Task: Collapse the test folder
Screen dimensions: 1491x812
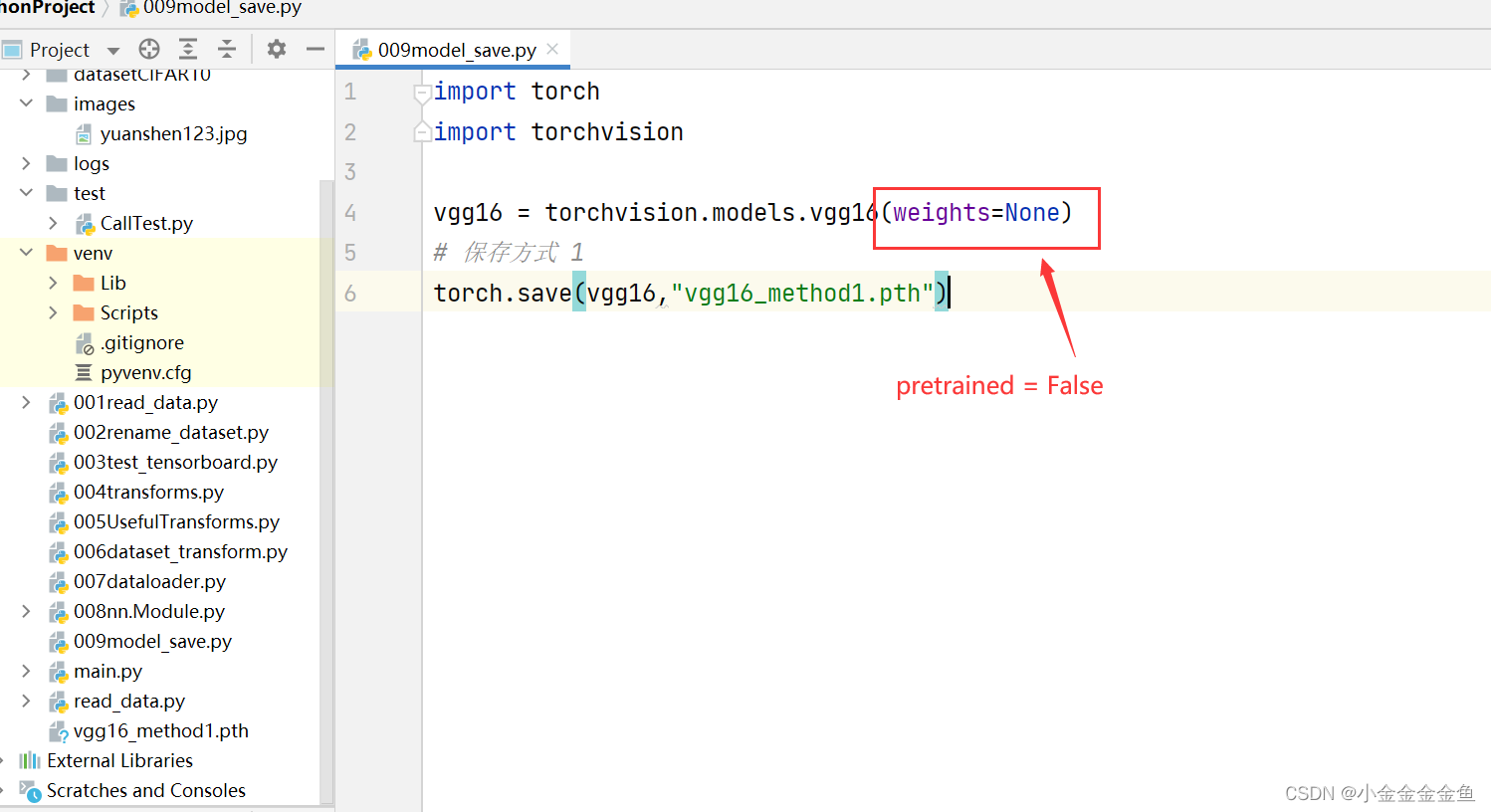Action: (27, 193)
